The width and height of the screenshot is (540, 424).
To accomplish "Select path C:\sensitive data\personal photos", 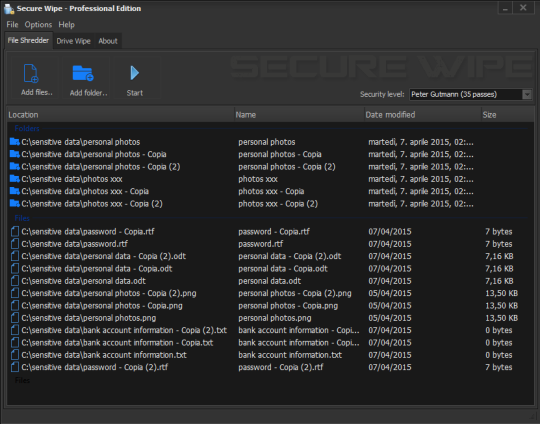I will [x=81, y=142].
